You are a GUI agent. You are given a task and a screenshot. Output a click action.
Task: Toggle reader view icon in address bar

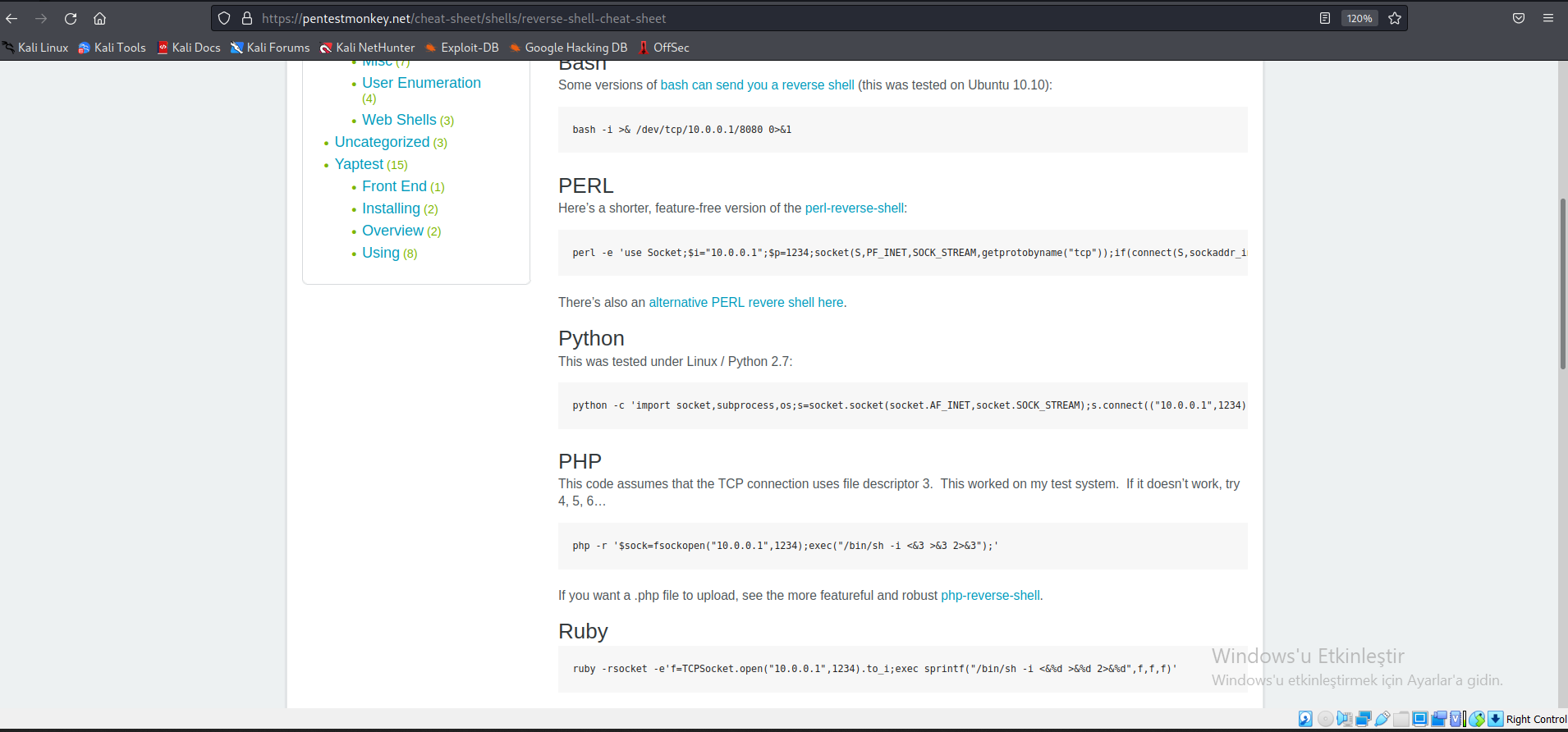tap(1325, 18)
